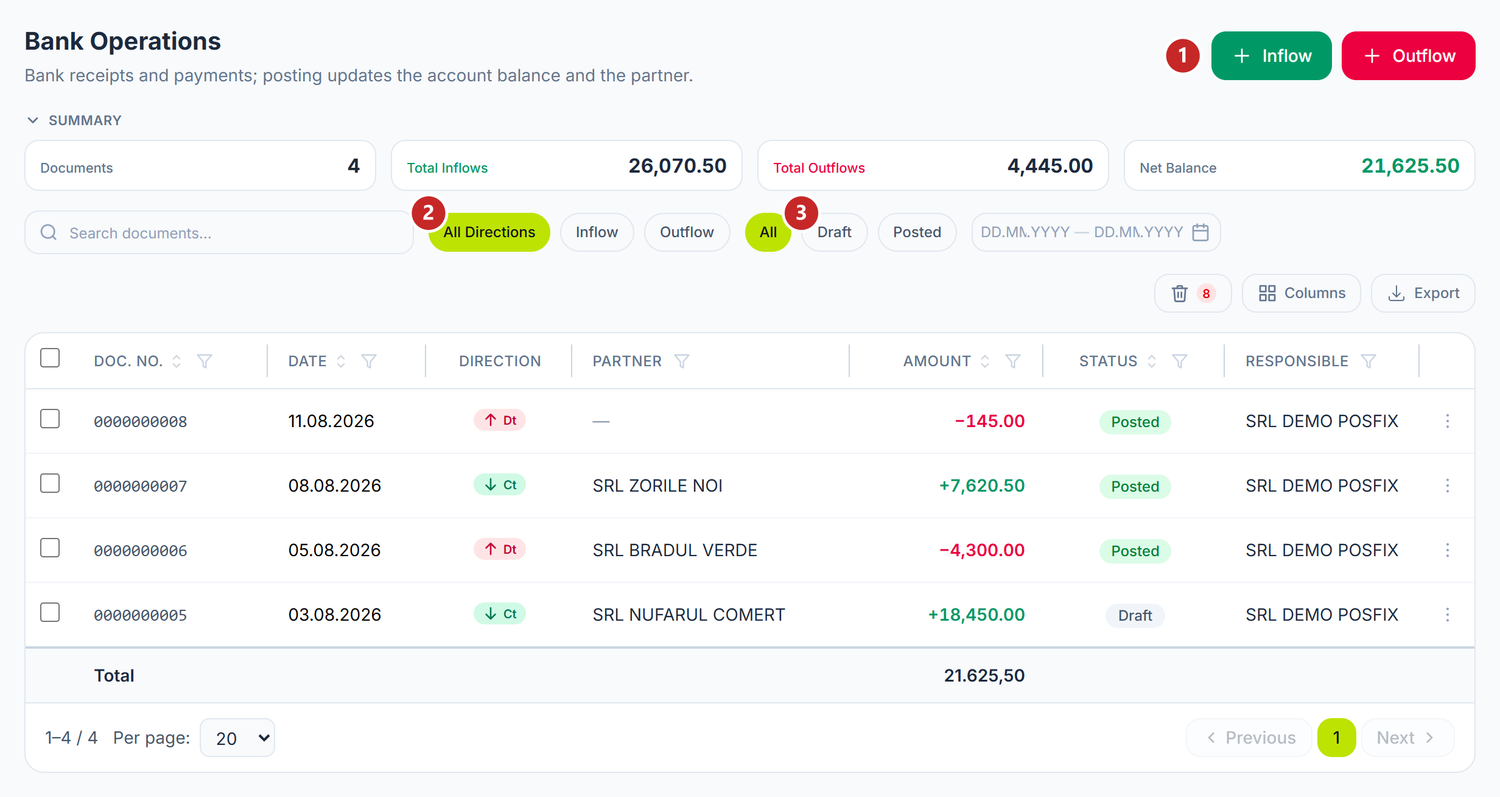This screenshot has width=1500, height=797.
Task: Filter by Outflow direction pill
Action: click(687, 232)
